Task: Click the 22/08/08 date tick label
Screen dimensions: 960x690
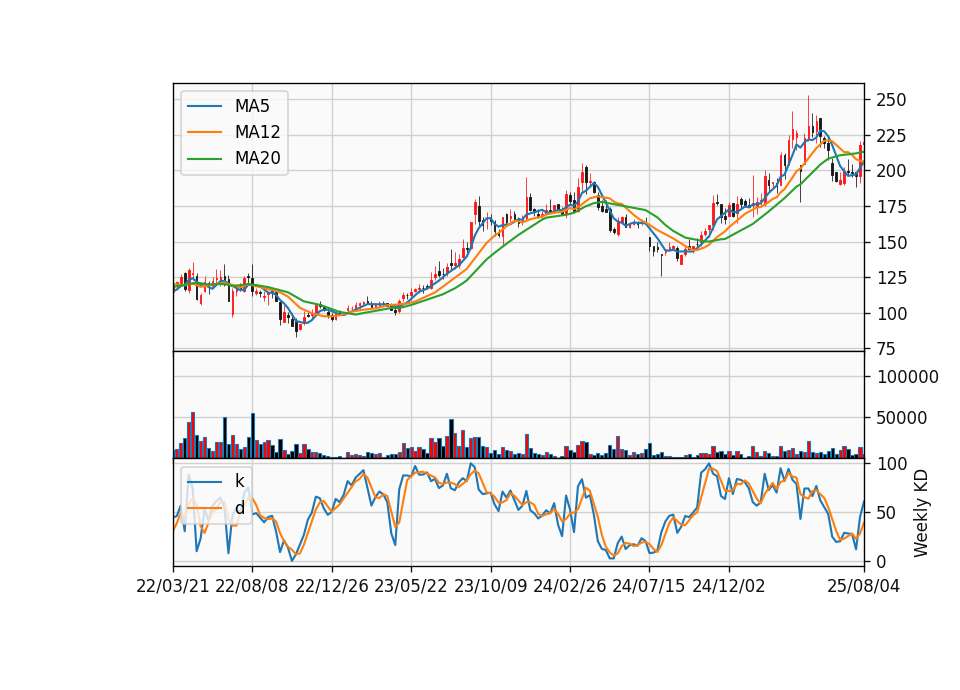Action: pos(252,586)
